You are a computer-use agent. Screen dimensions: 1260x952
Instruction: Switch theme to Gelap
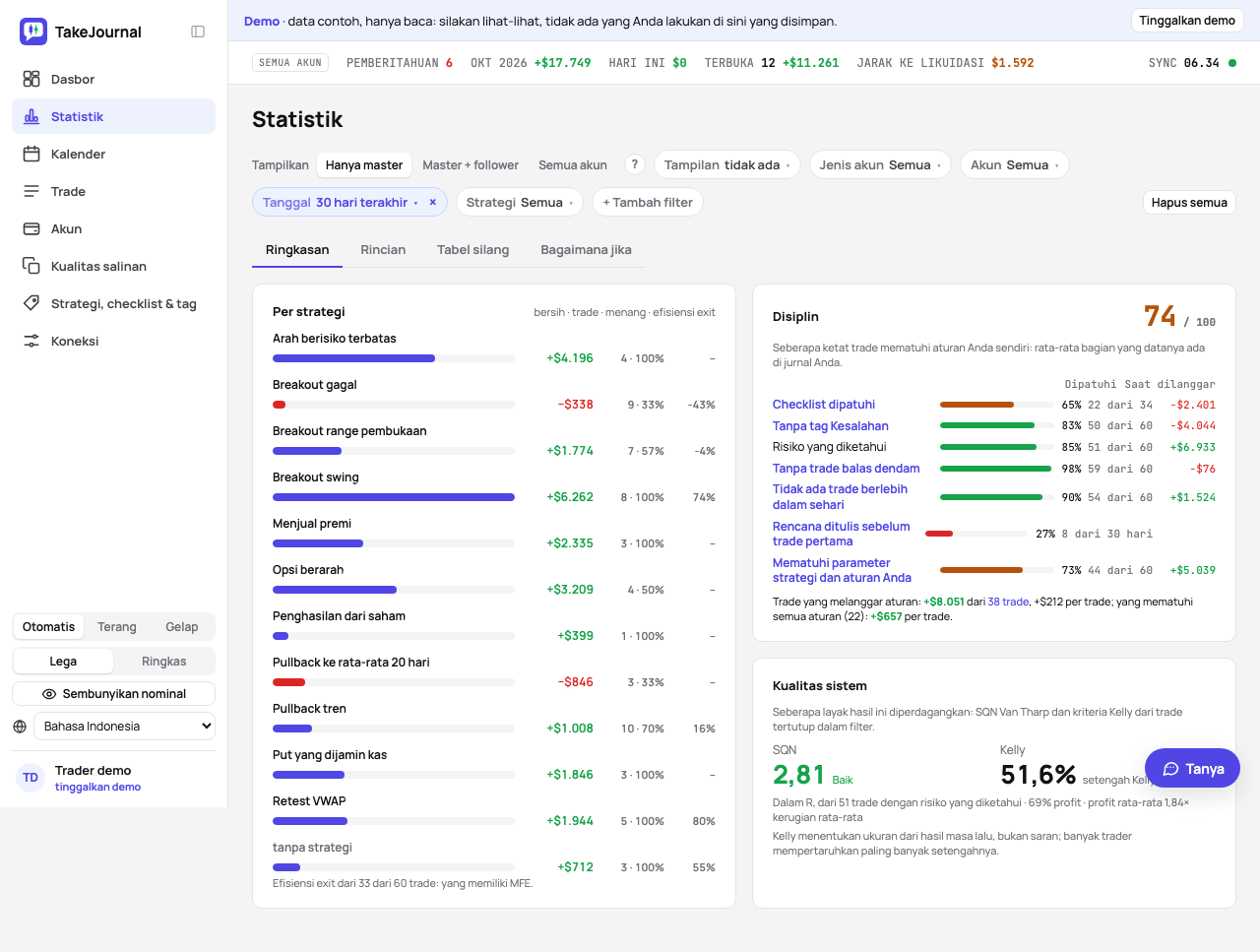point(182,627)
